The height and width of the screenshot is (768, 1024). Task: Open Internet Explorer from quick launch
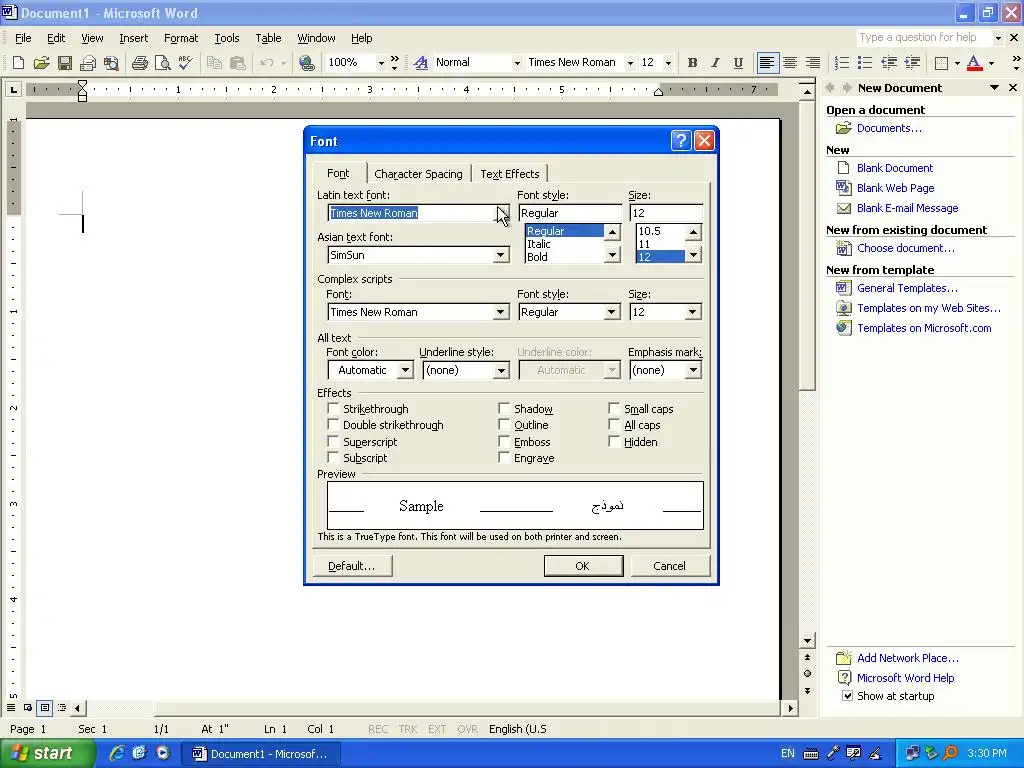tap(117, 753)
